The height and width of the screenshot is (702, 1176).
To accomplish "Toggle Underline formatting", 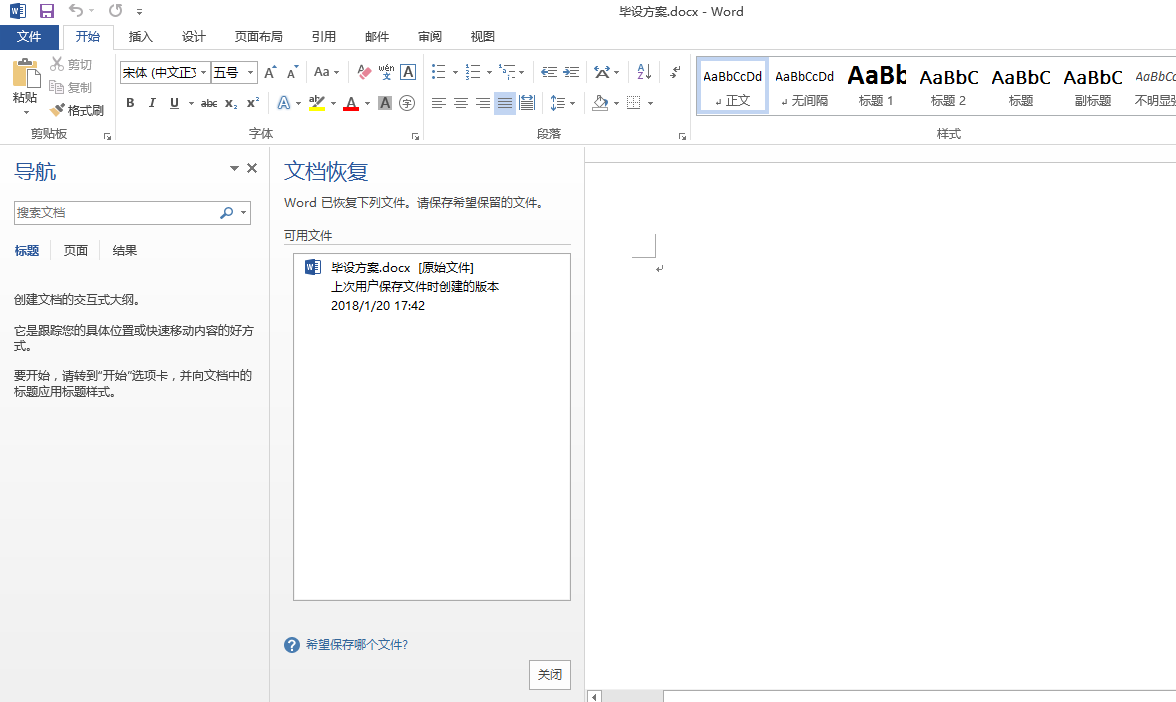I will 174,103.
